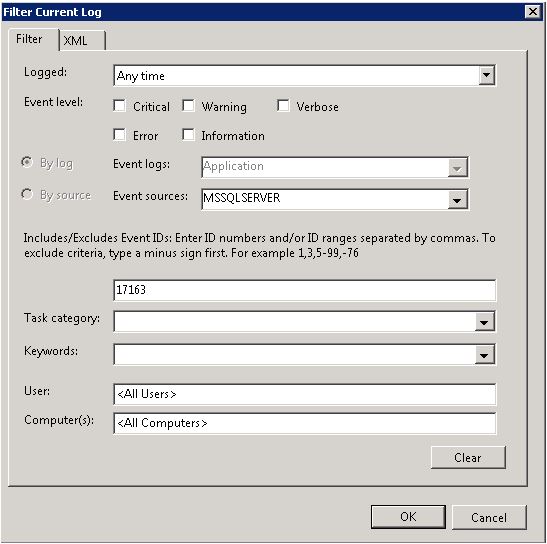Click the User field showing All Users
The image size is (547, 544).
(x=304, y=394)
